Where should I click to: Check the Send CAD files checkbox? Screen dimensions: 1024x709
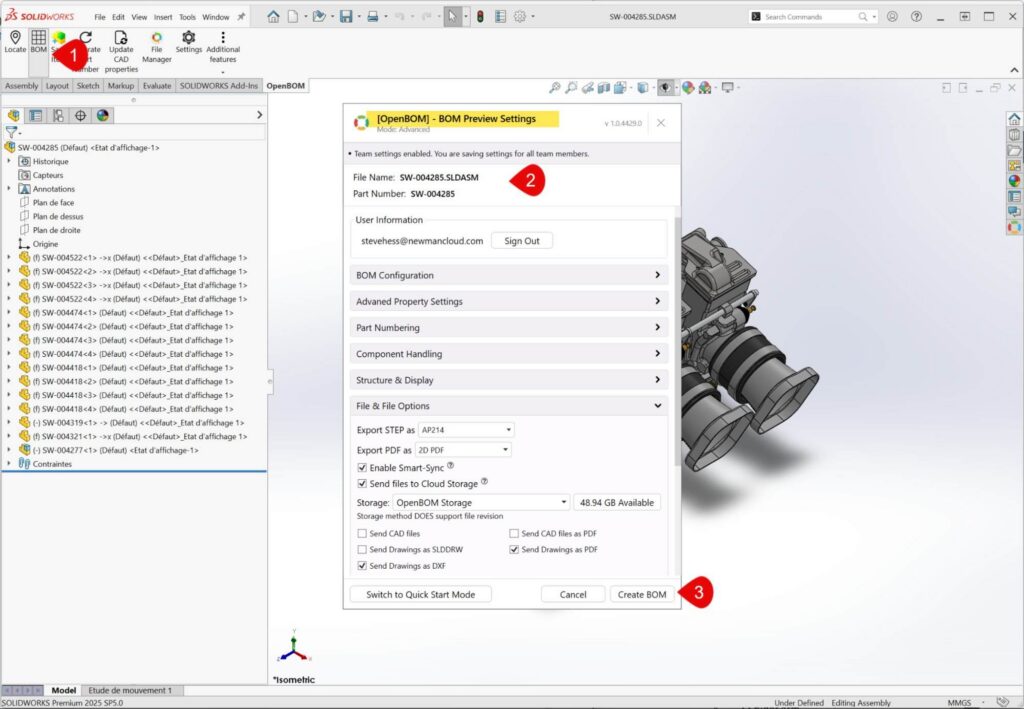point(362,534)
